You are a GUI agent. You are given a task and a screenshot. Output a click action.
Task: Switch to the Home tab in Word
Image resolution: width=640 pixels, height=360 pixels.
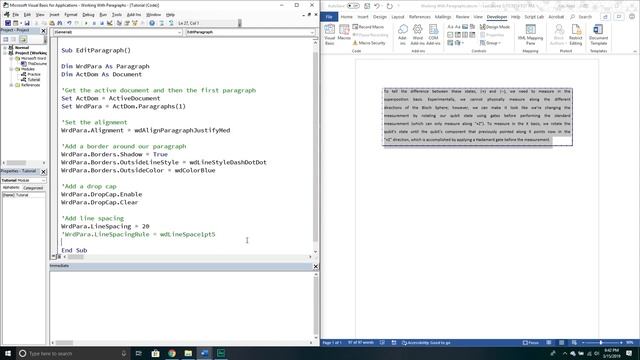pyautogui.click(x=347, y=17)
